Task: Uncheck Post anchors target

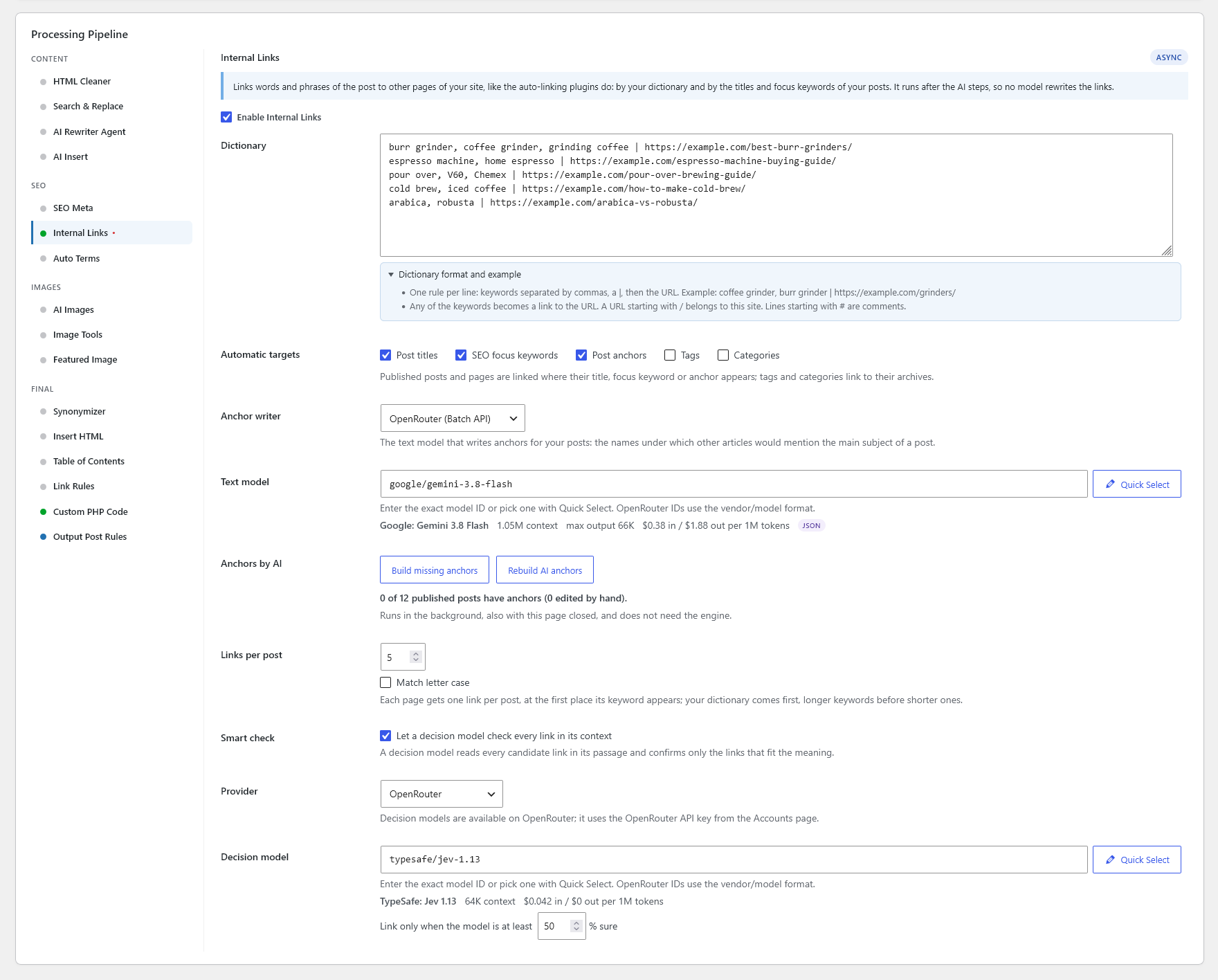Action: click(x=581, y=355)
